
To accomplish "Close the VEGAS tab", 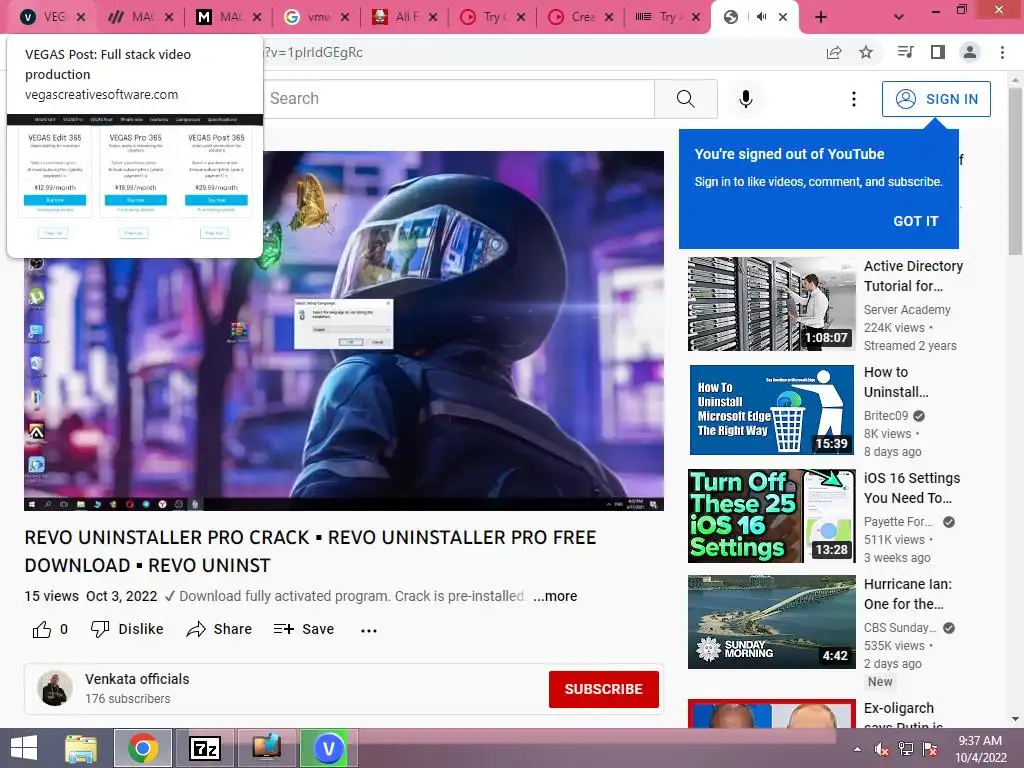I will click(81, 17).
